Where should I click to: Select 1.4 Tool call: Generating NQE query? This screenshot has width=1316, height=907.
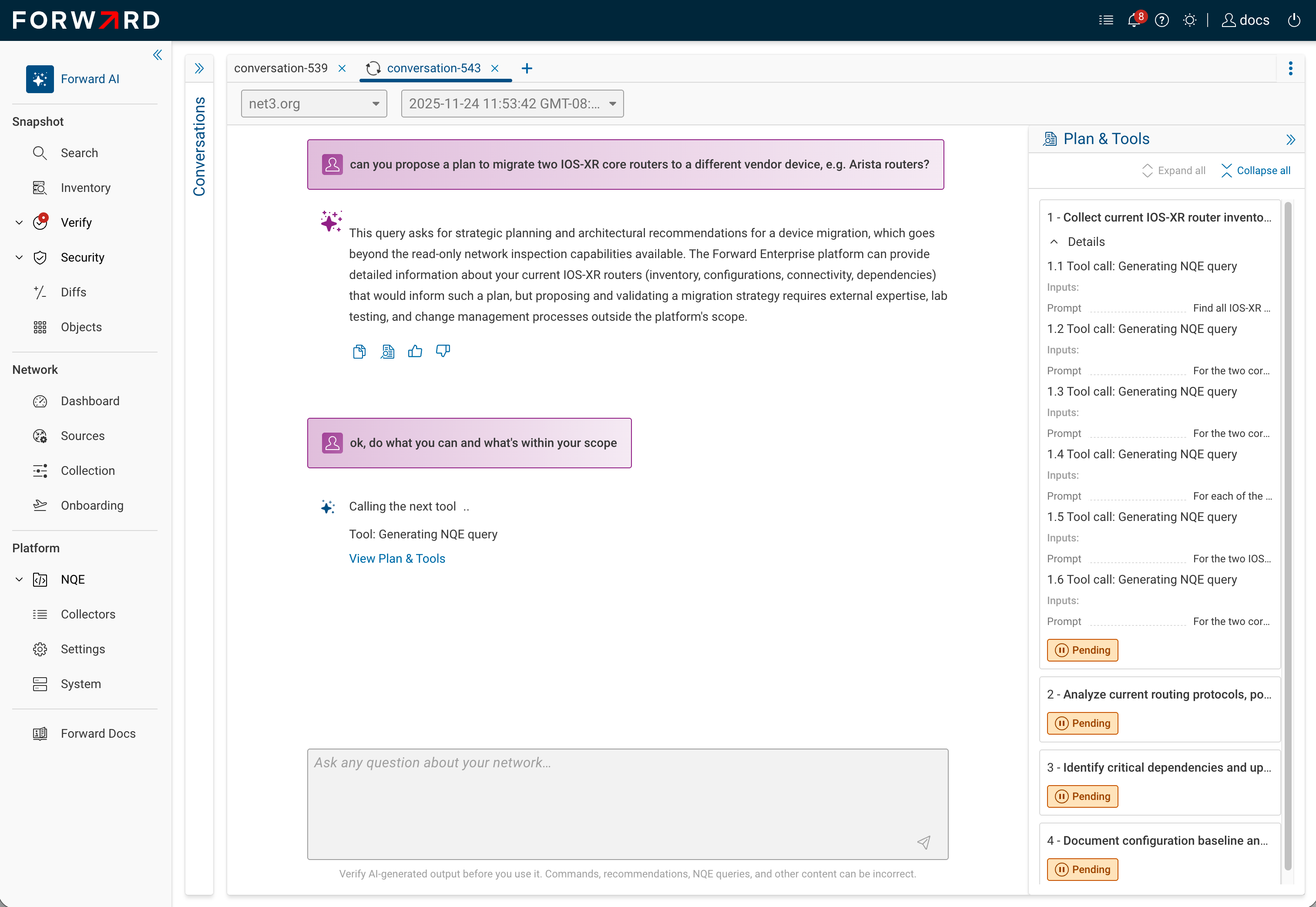1141,454
